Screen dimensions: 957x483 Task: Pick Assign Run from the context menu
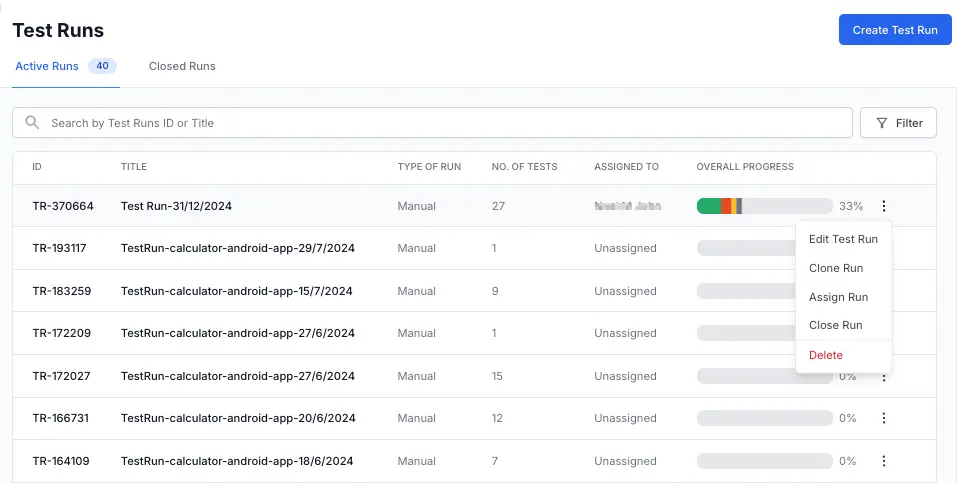838,297
